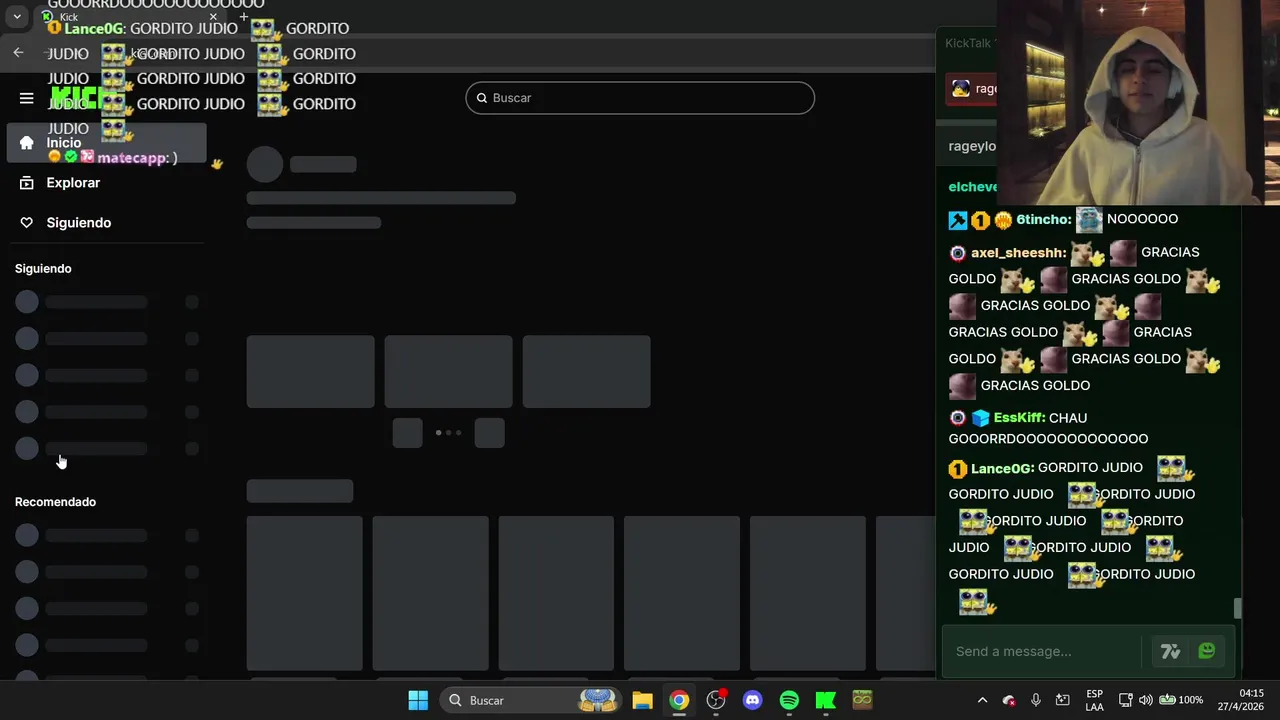The image size is (1280, 720).
Task: Go back with the browser back arrow
Action: click(18, 52)
